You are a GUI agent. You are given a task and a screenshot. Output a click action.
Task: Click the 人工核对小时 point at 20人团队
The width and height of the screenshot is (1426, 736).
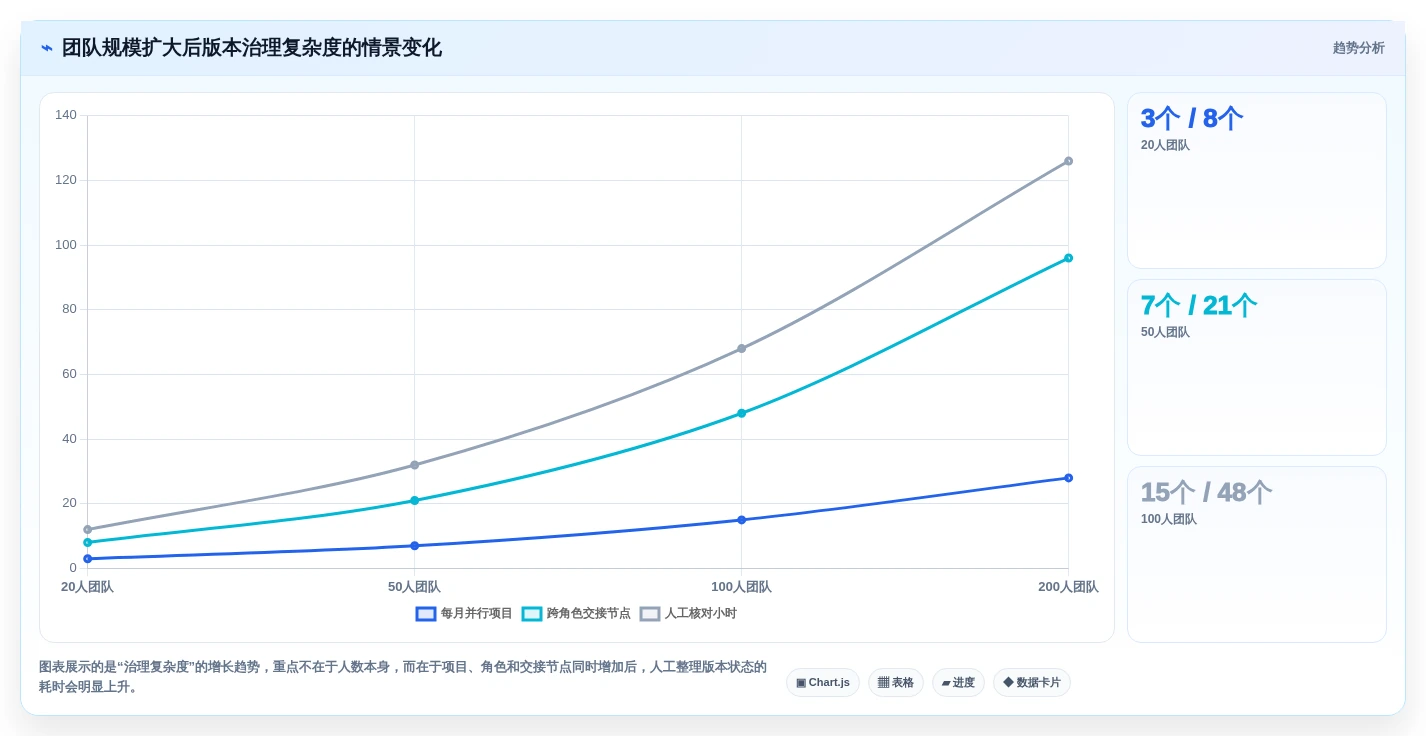coord(87,530)
